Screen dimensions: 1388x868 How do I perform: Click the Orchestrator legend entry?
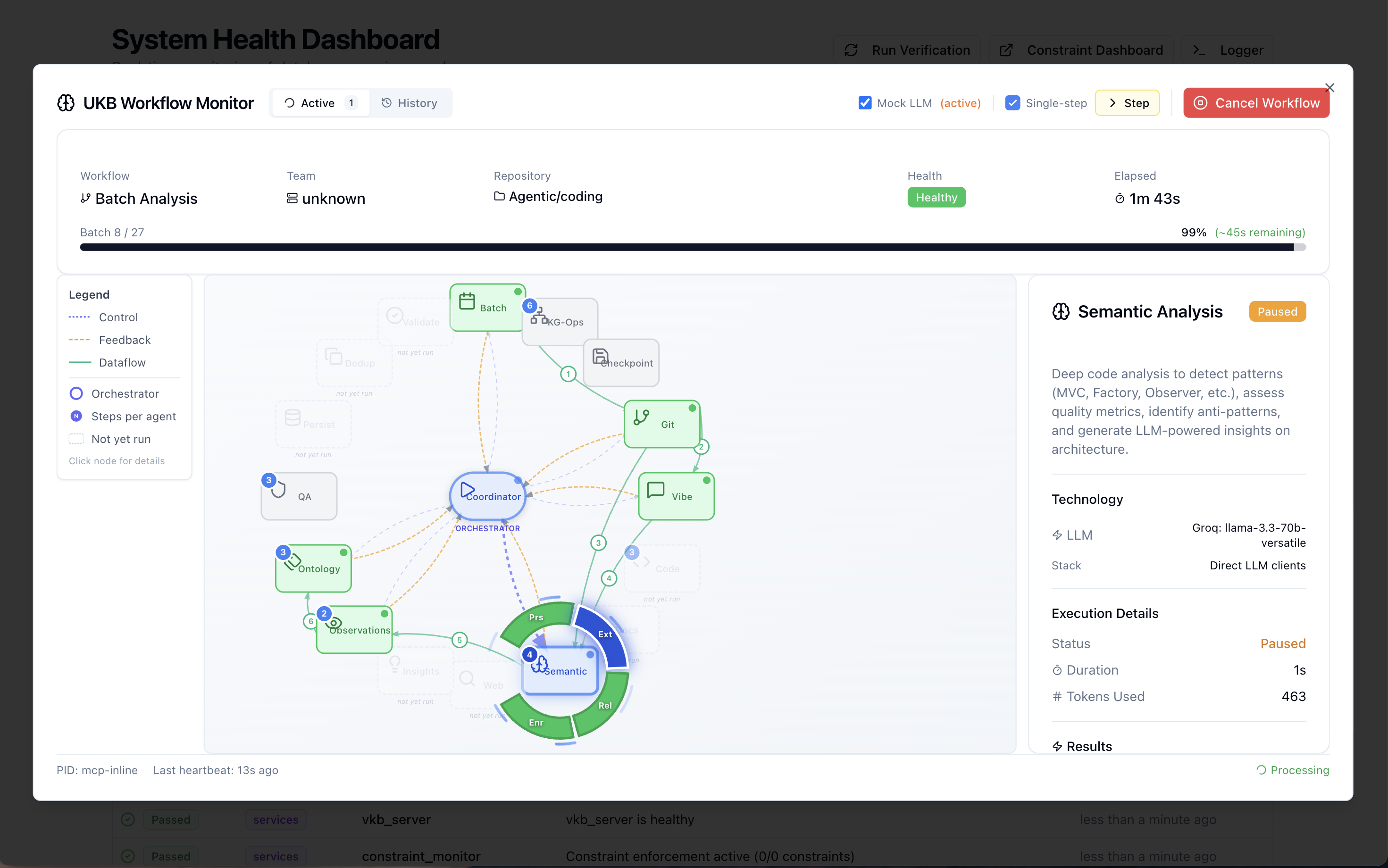click(114, 393)
